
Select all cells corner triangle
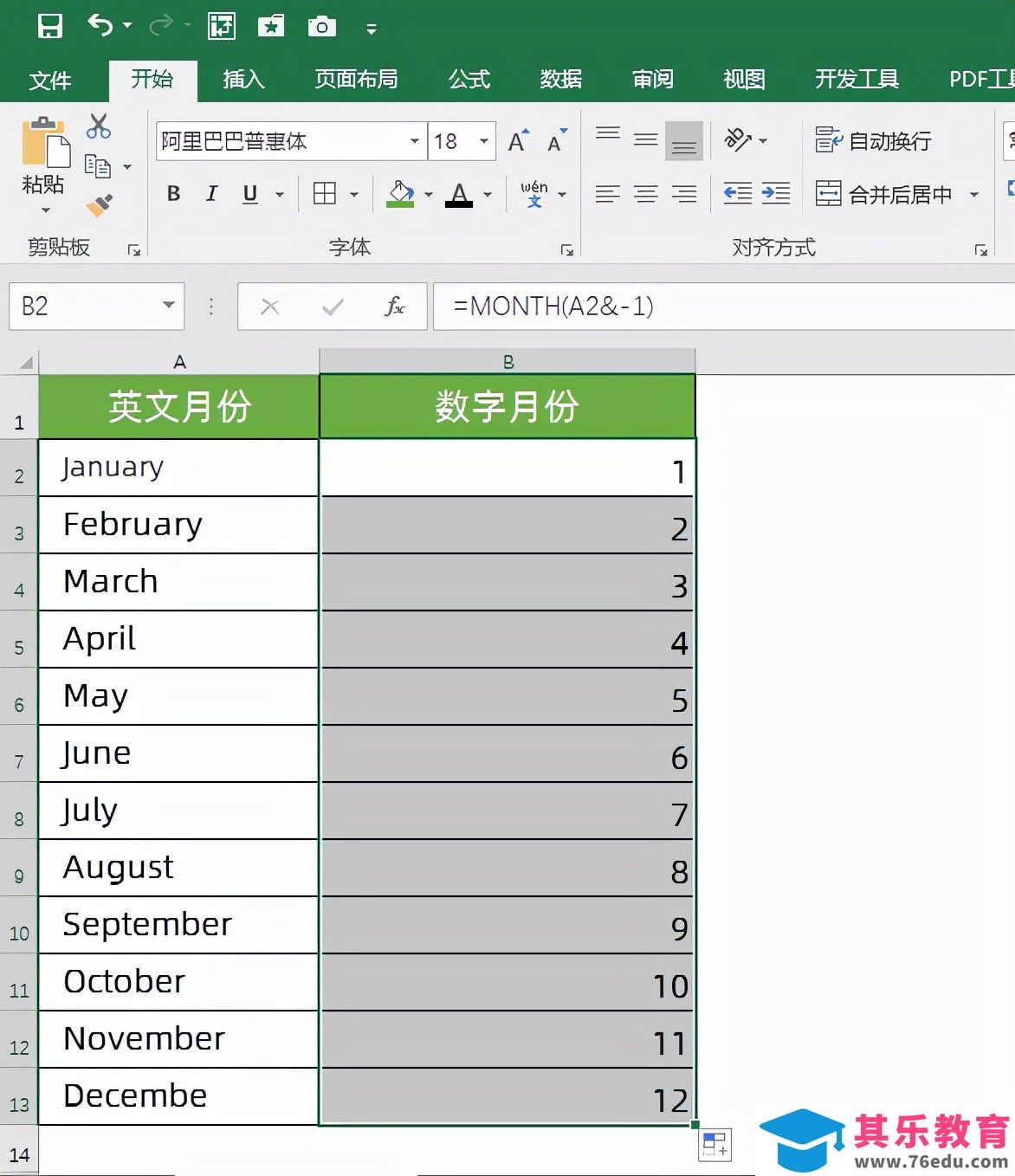pos(26,362)
